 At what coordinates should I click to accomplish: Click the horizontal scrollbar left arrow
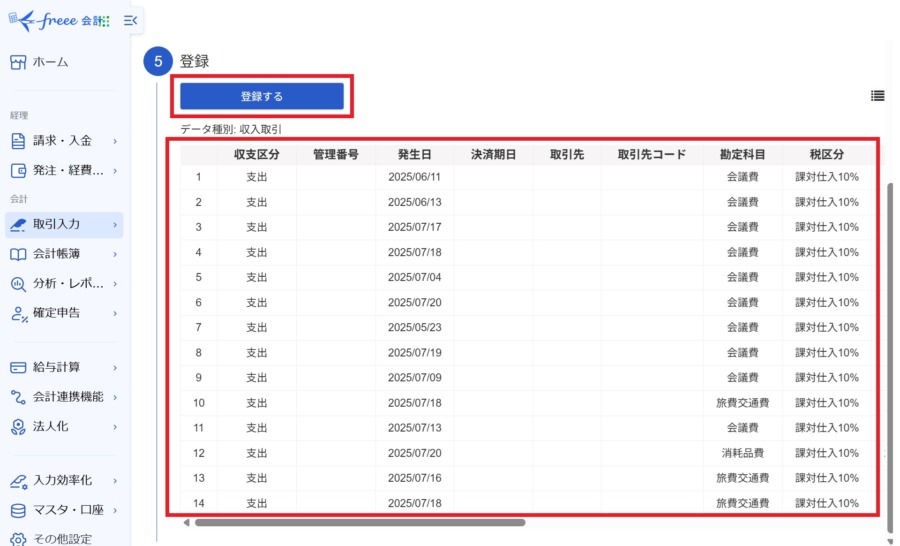click(x=186, y=522)
